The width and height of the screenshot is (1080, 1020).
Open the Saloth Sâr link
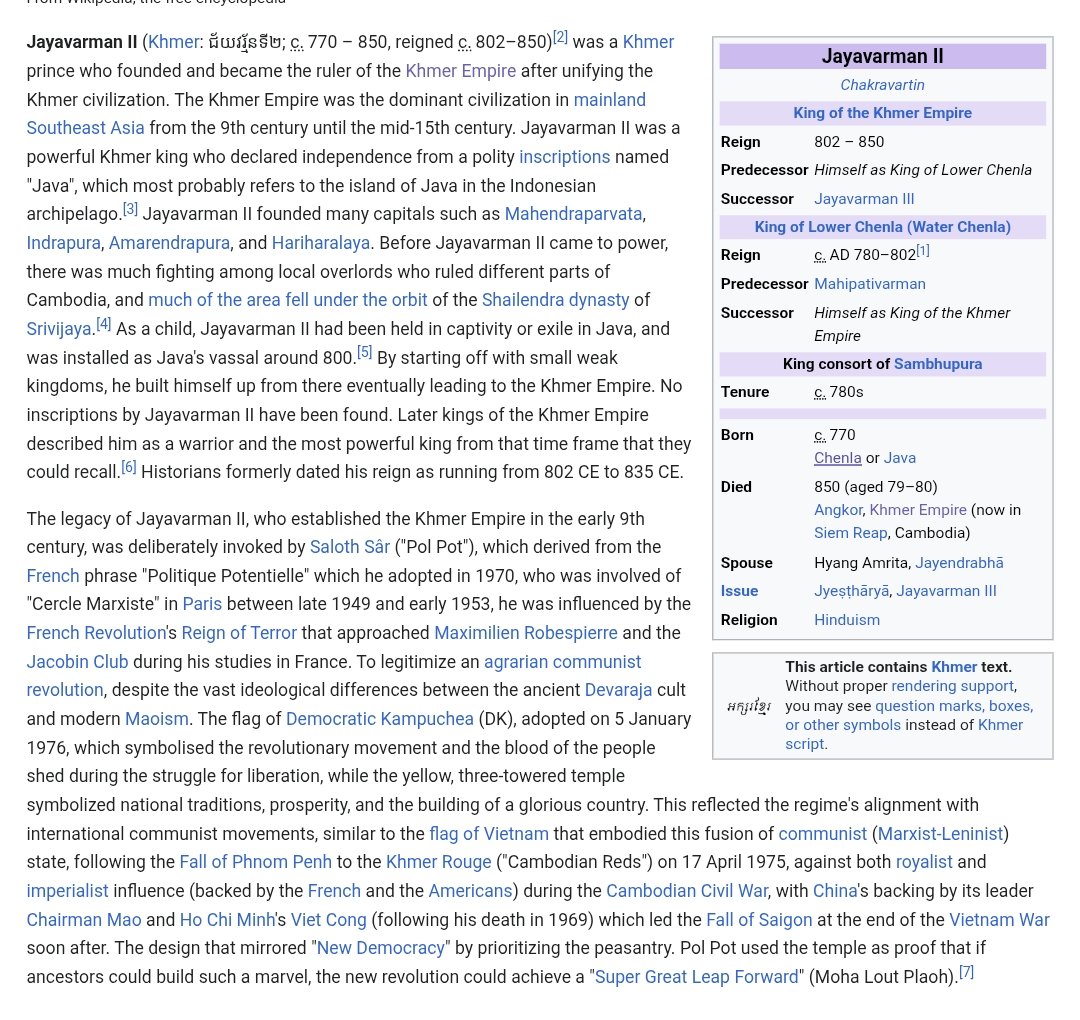point(350,547)
